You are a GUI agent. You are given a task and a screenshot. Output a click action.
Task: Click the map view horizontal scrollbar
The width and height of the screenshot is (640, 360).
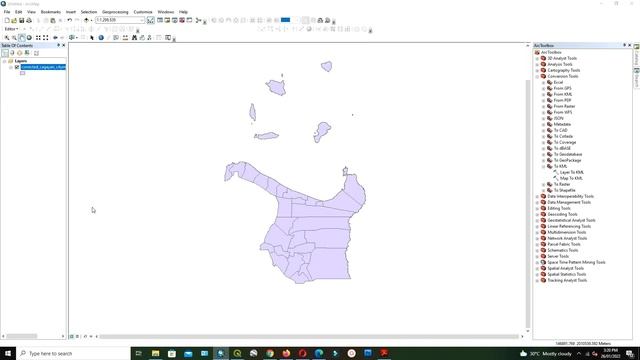309,337
